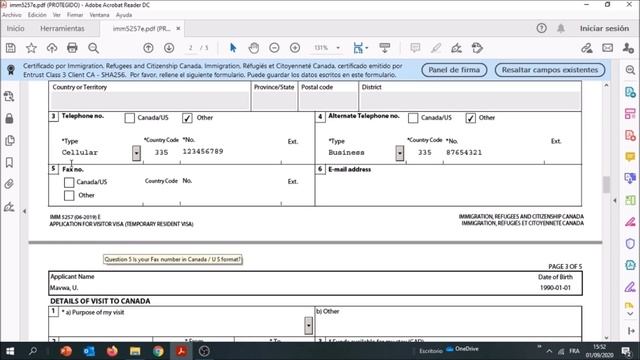Click the Panel de firma button
This screenshot has height=360, width=640.
[454, 70]
